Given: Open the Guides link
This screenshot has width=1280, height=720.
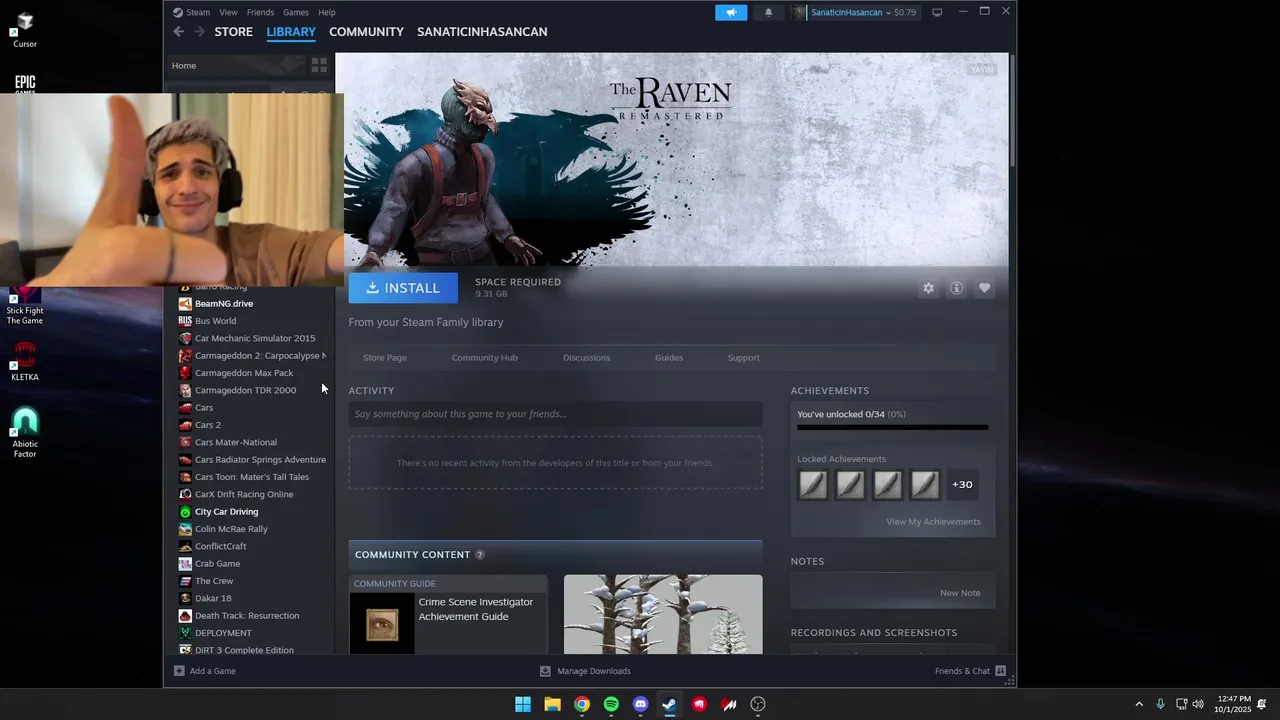Looking at the screenshot, I should (669, 357).
